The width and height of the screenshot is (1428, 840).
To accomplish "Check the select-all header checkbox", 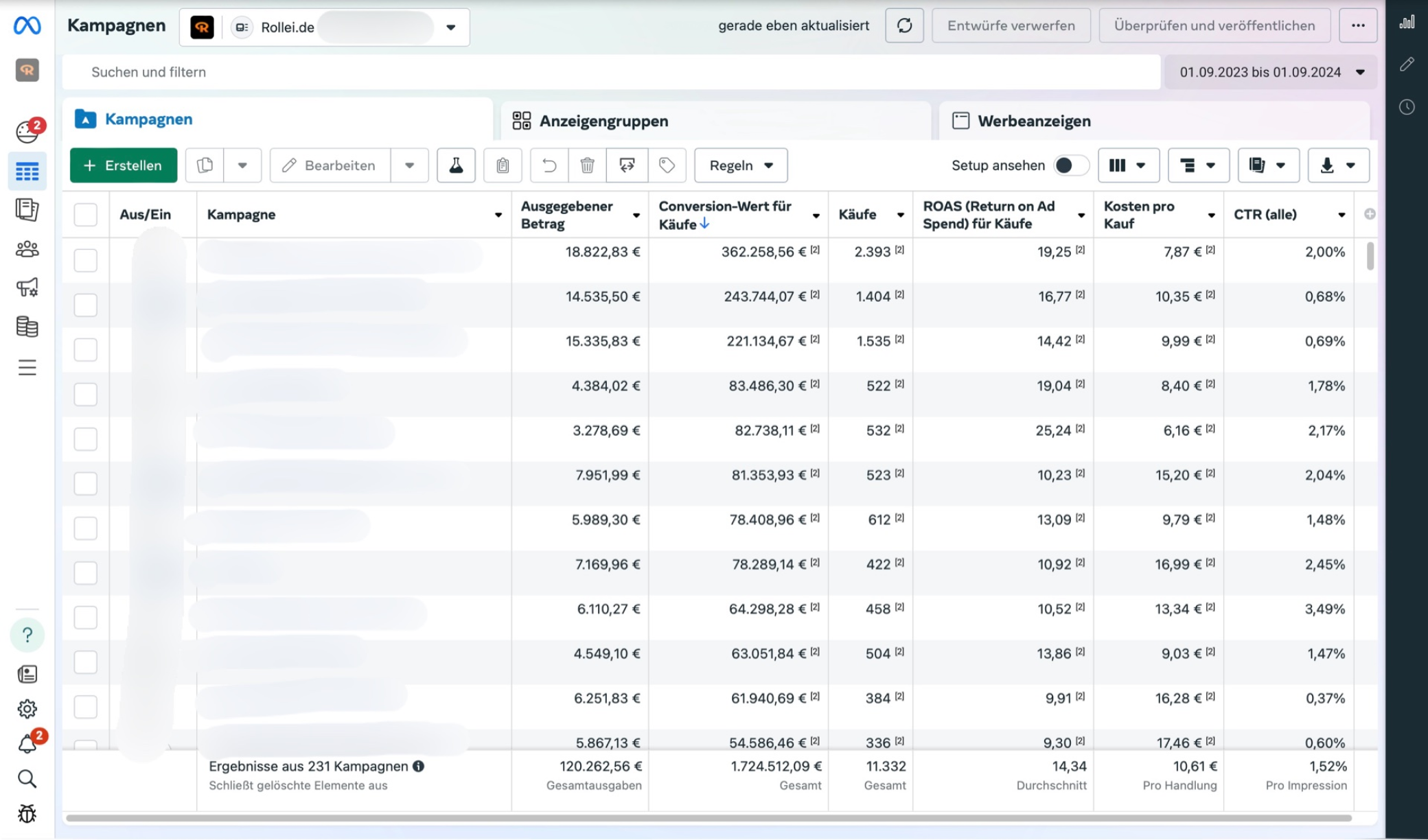I will point(85,215).
